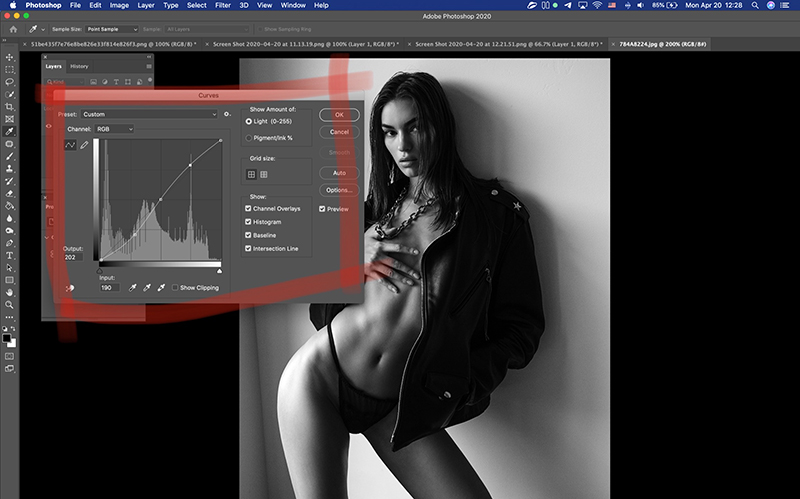Uncheck Histogram checkbox
This screenshot has height=499, width=800.
coord(248,221)
